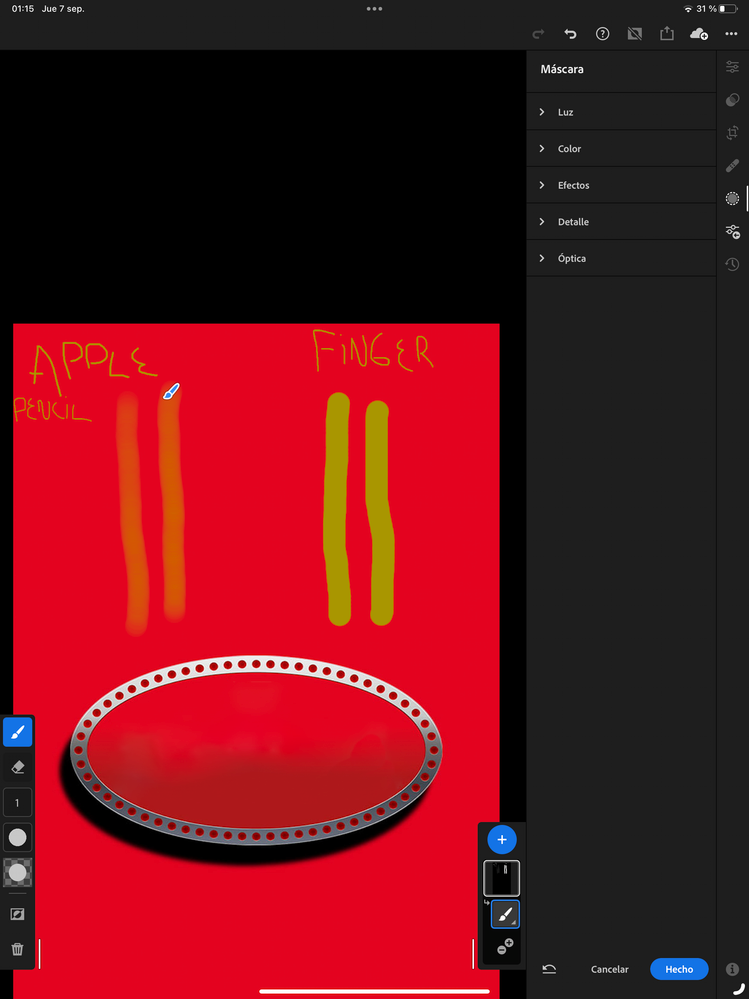Tap the Máscara panel title
749x999 pixels.
562,69
